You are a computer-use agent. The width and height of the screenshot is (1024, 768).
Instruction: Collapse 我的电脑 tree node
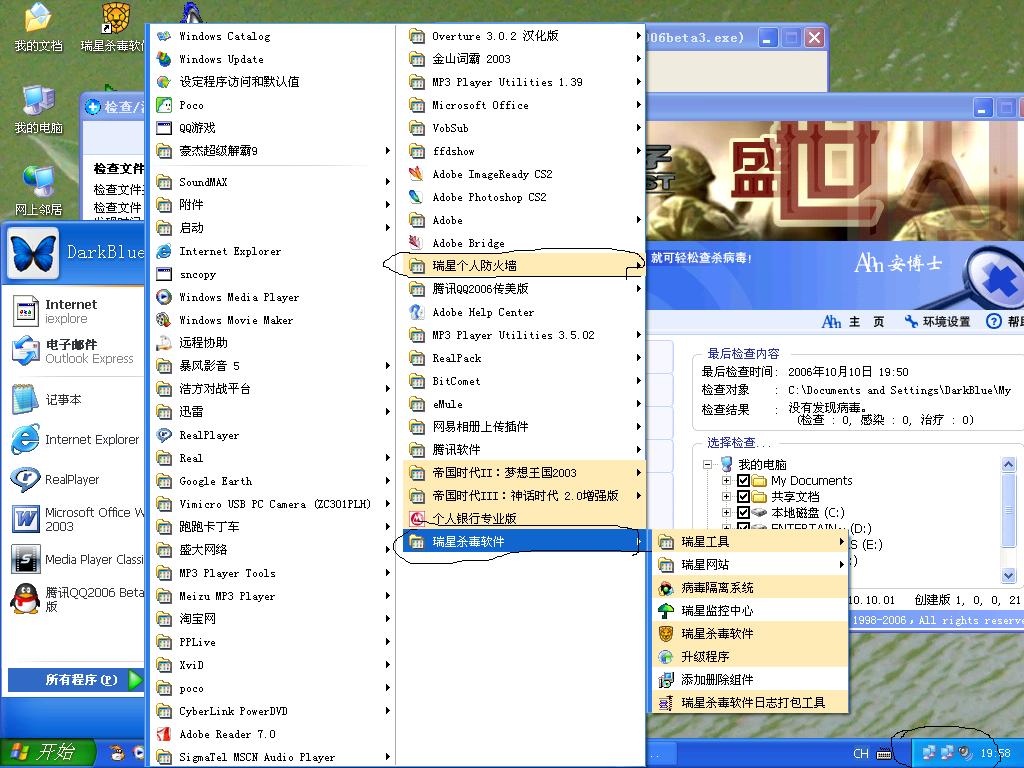[x=707, y=464]
